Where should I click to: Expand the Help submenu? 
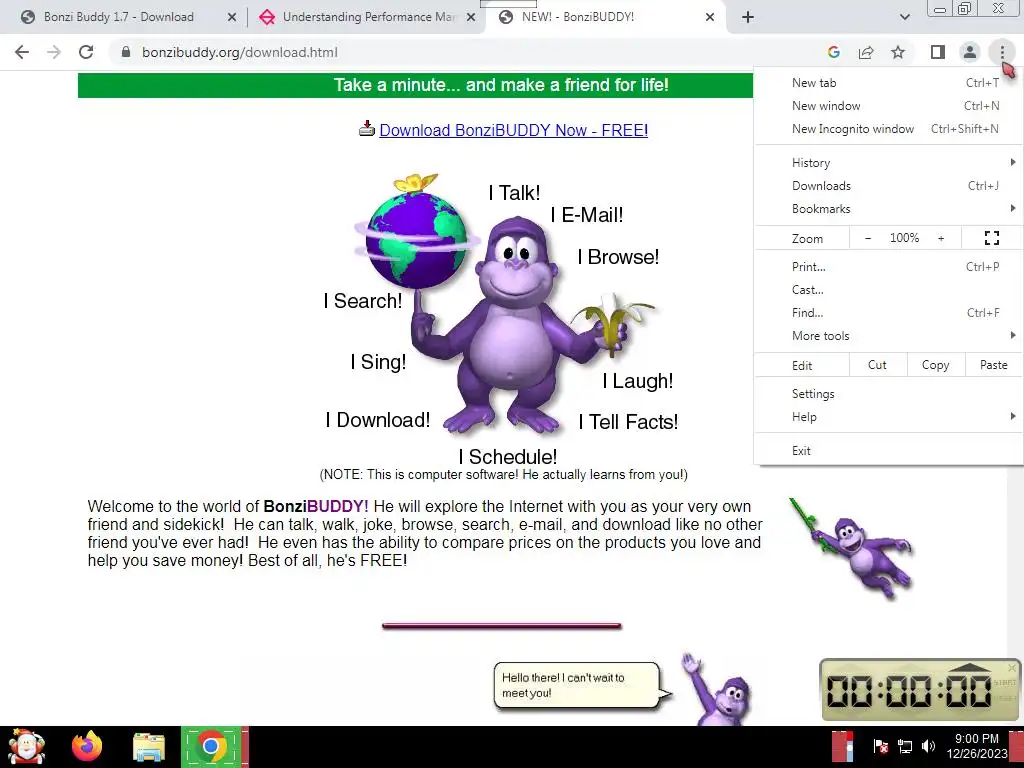888,417
